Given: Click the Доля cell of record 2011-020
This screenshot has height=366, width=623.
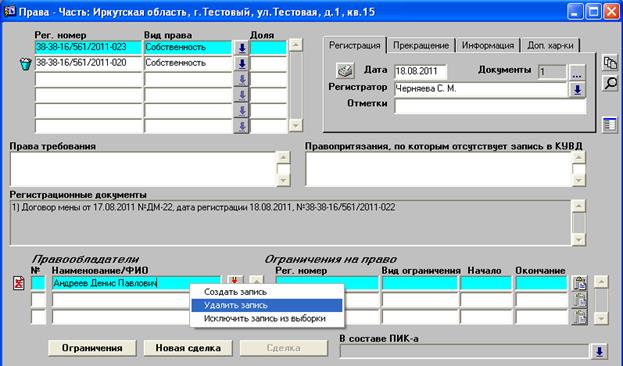Looking at the screenshot, I should 268,63.
